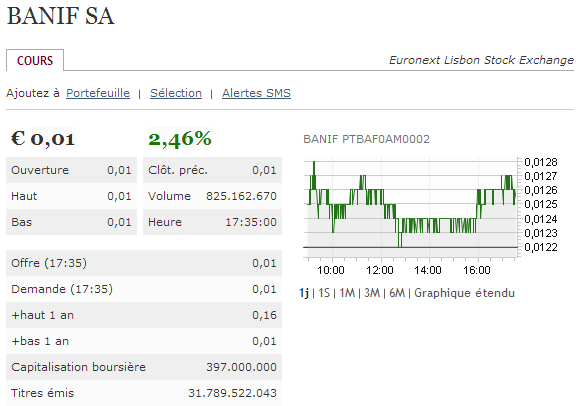
Task: Click the 2,46% change value
Action: (180, 139)
